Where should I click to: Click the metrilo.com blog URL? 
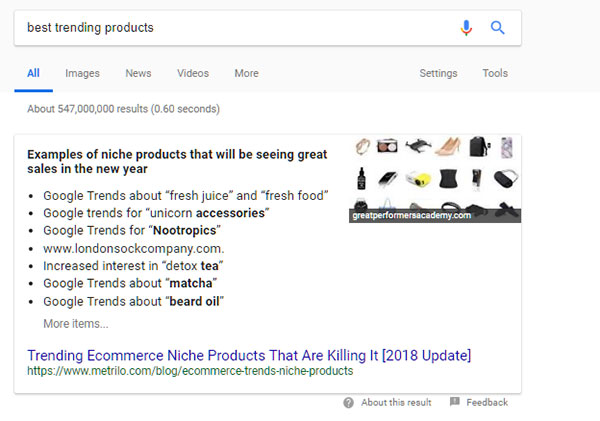pyautogui.click(x=190, y=371)
